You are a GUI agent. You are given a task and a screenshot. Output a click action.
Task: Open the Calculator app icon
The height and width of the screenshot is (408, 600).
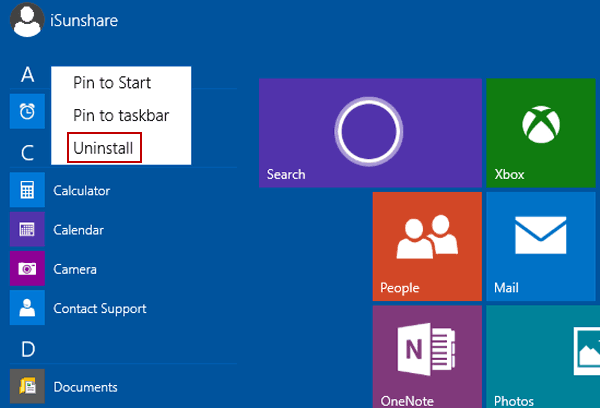[27, 190]
